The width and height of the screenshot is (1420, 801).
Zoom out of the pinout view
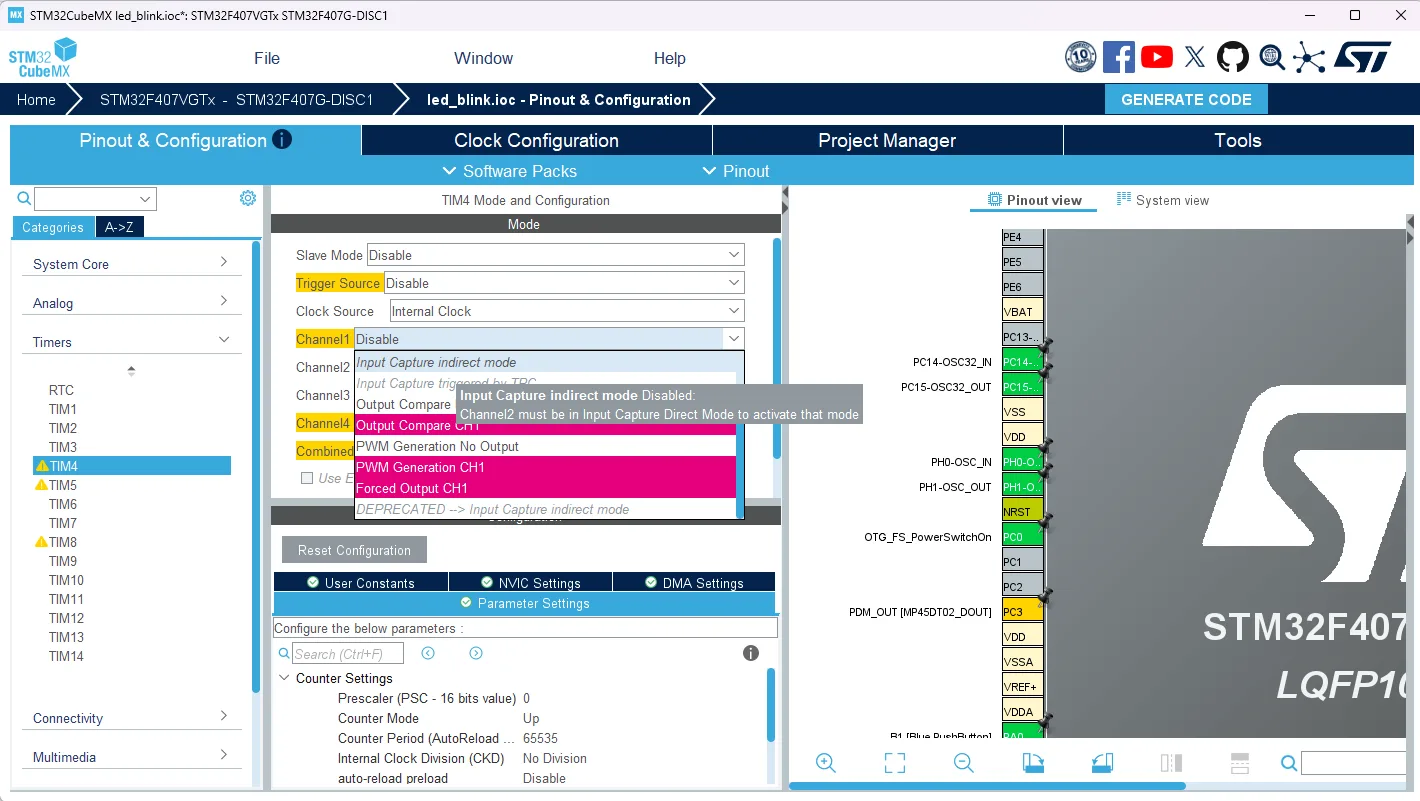tap(964, 763)
